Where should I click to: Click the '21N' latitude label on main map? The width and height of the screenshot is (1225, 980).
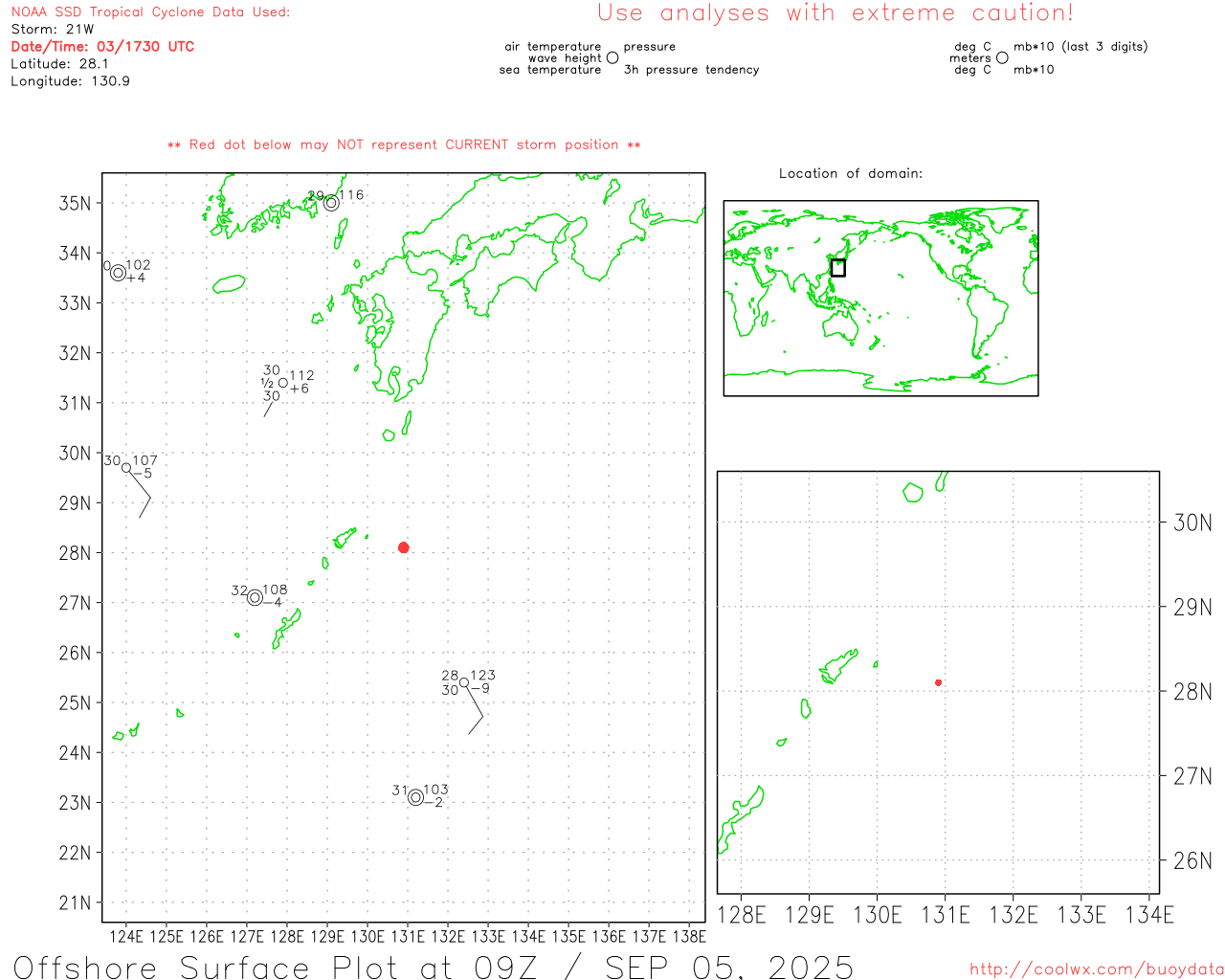click(x=75, y=902)
